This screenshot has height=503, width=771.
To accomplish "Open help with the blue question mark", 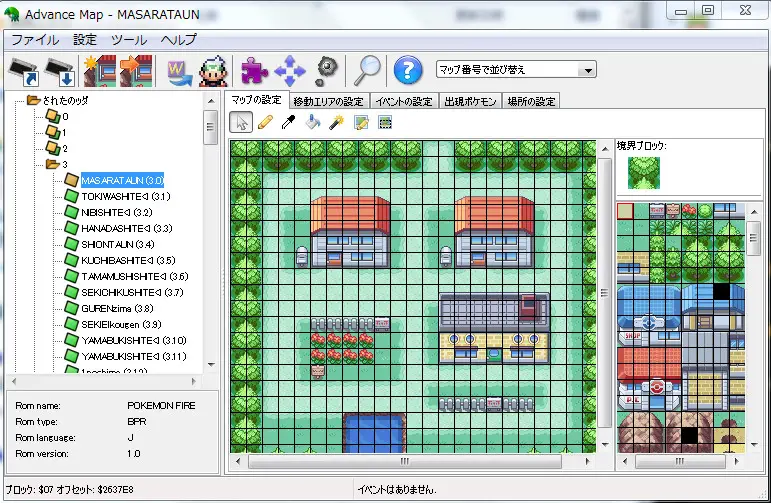I will click(x=406, y=70).
